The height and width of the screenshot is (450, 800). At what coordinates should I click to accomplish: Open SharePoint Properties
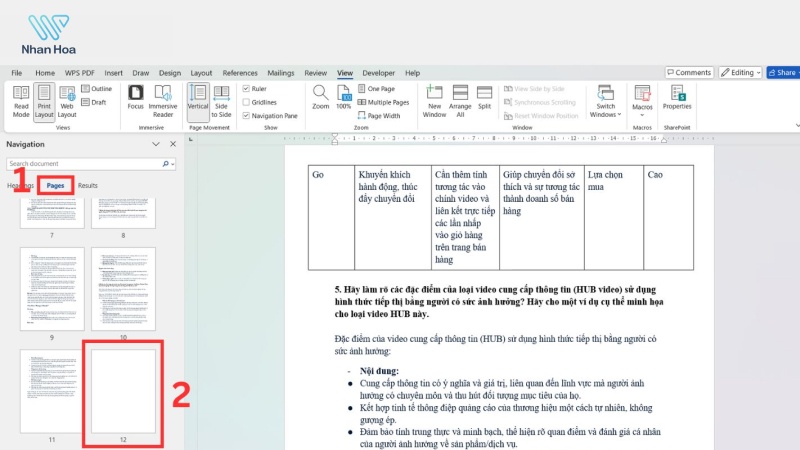pos(677,97)
